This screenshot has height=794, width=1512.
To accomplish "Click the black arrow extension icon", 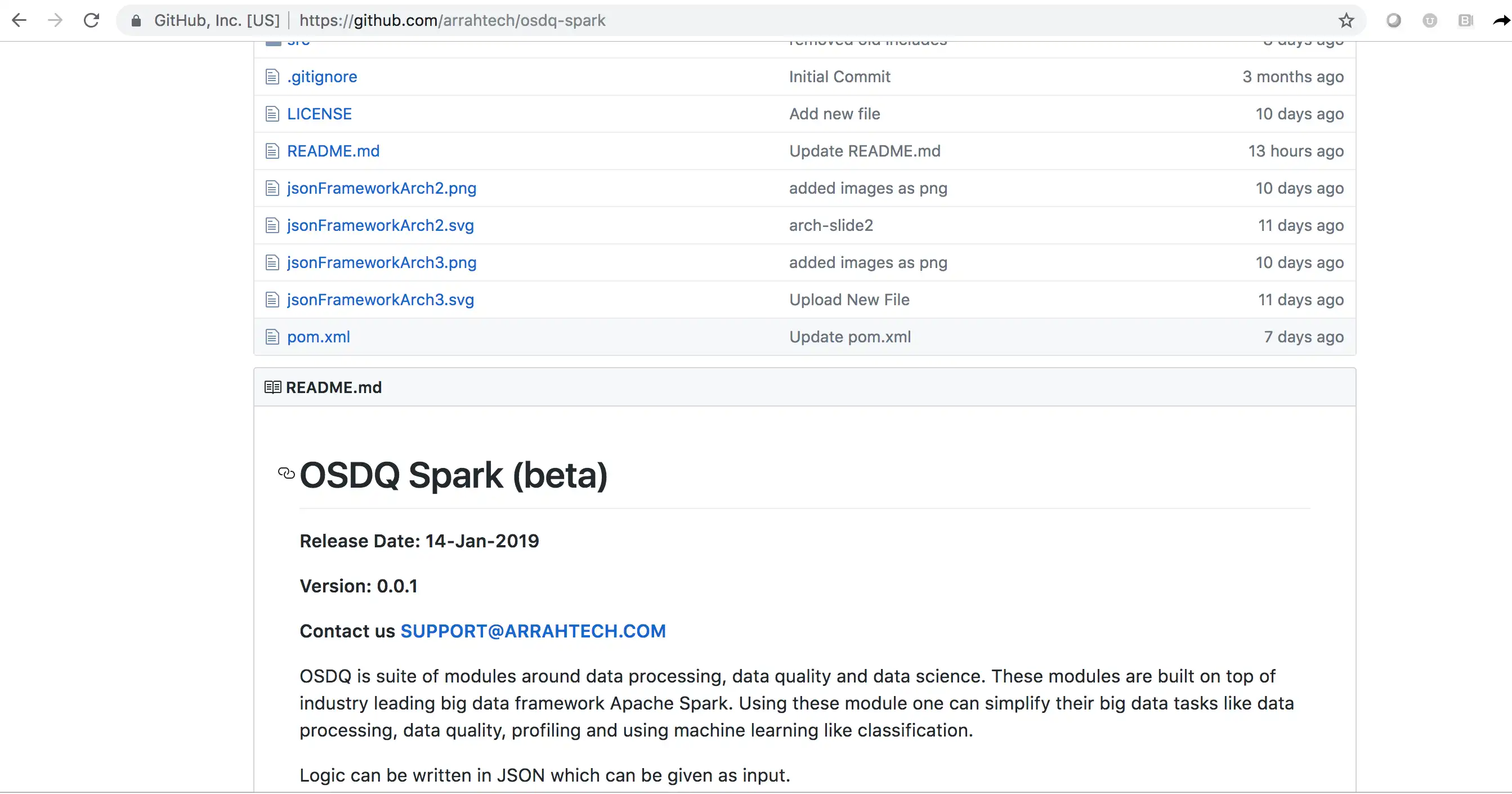I will [1501, 21].
